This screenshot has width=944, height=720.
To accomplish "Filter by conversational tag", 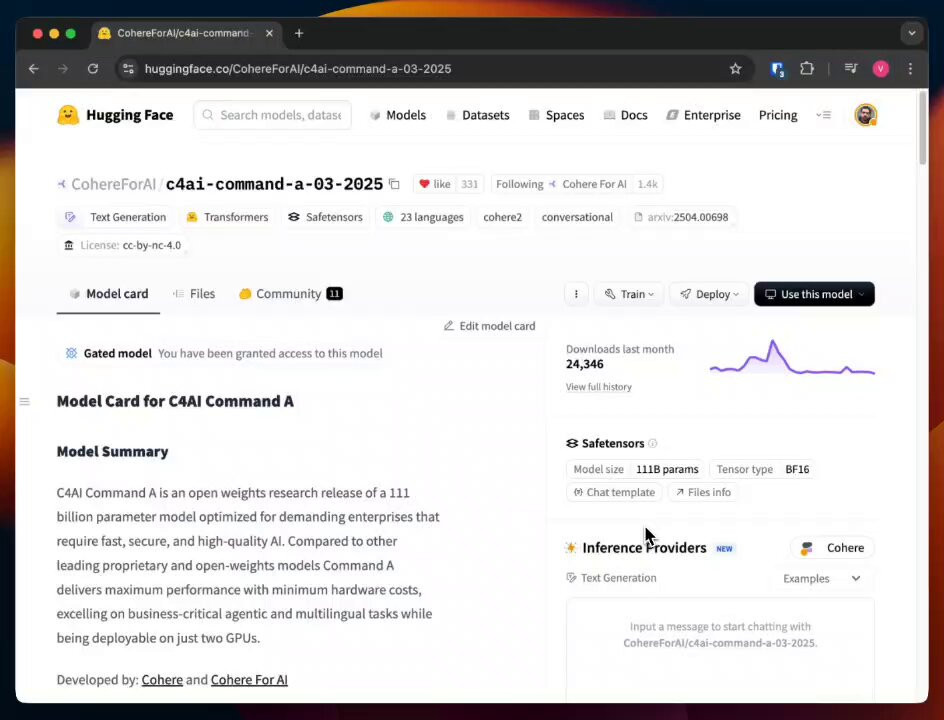I will pyautogui.click(x=577, y=217).
